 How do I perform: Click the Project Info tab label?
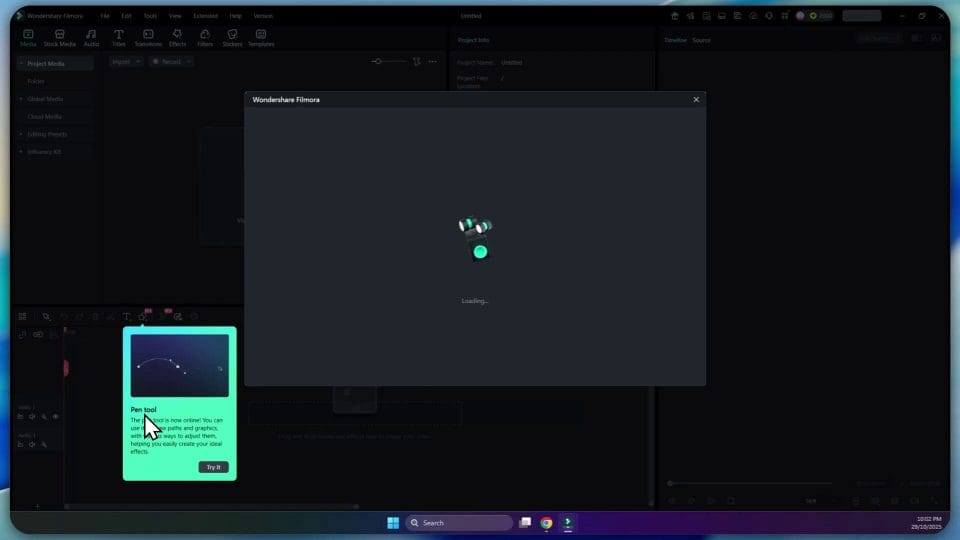click(x=473, y=40)
